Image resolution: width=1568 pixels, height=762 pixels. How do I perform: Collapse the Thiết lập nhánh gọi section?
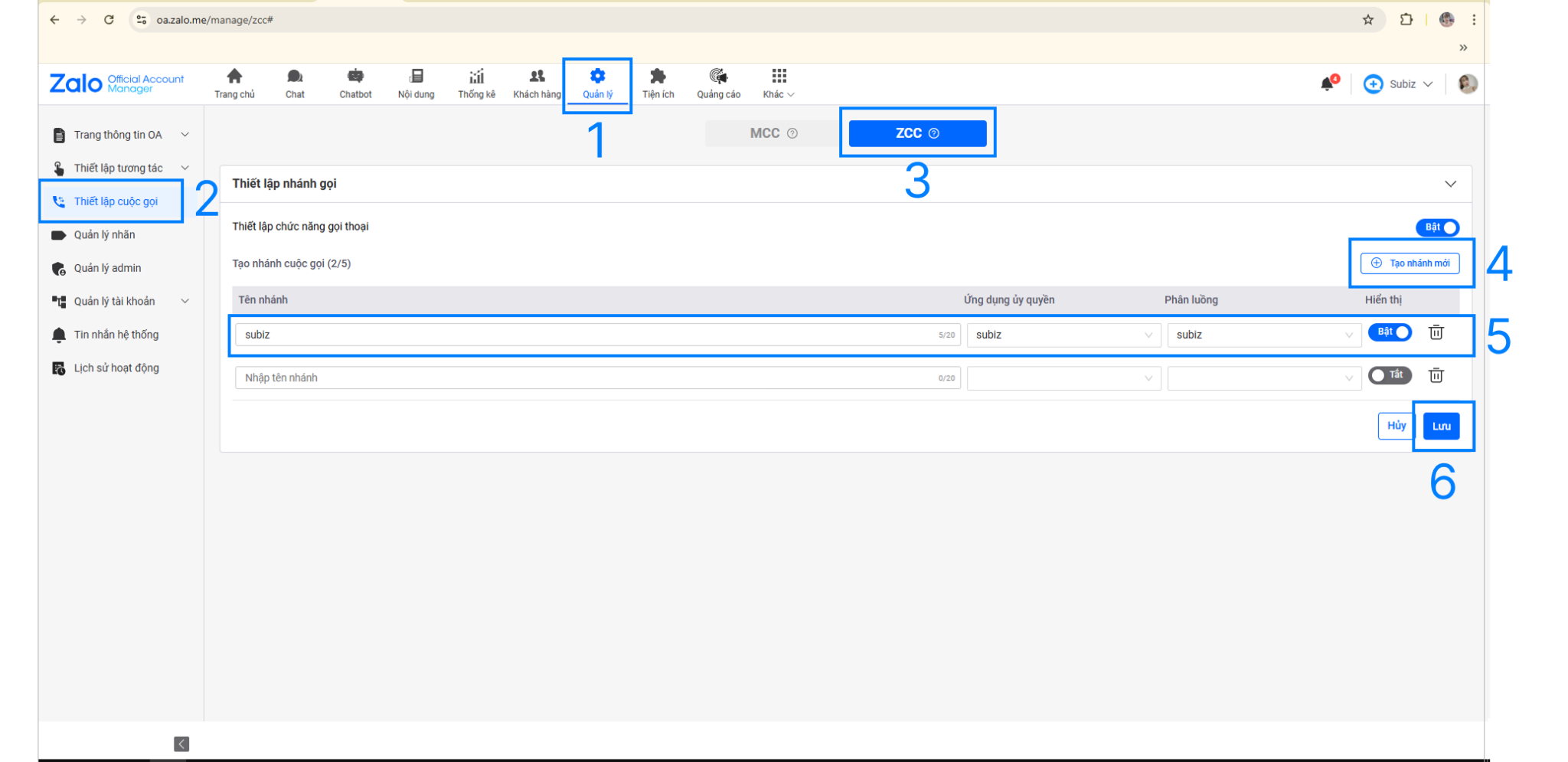[1450, 184]
